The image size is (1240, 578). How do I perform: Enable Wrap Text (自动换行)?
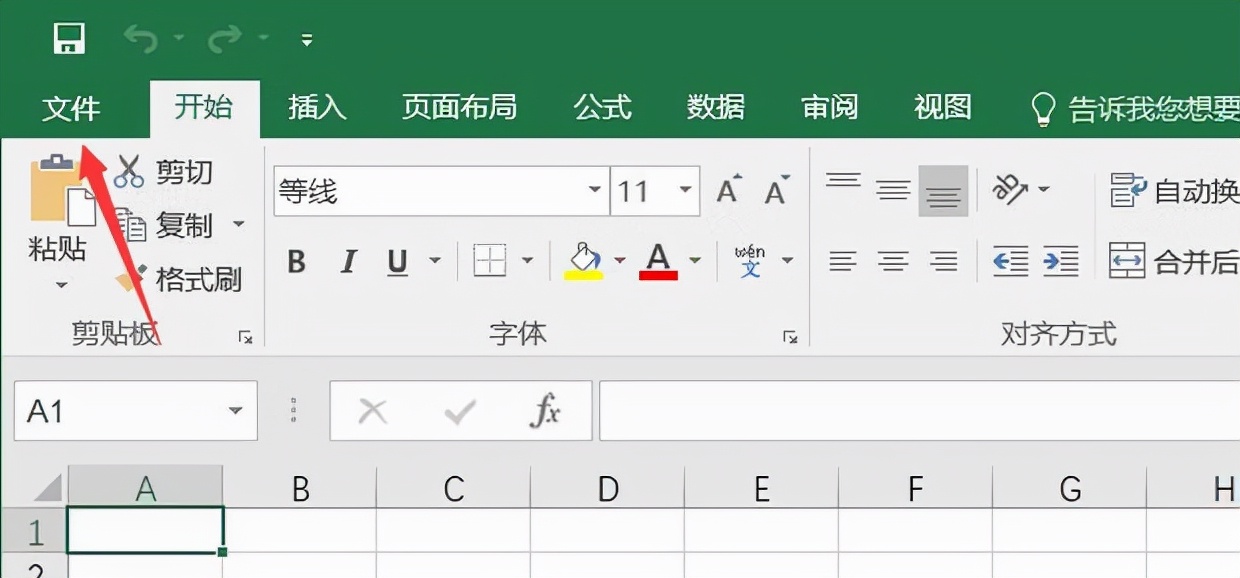tap(1160, 189)
